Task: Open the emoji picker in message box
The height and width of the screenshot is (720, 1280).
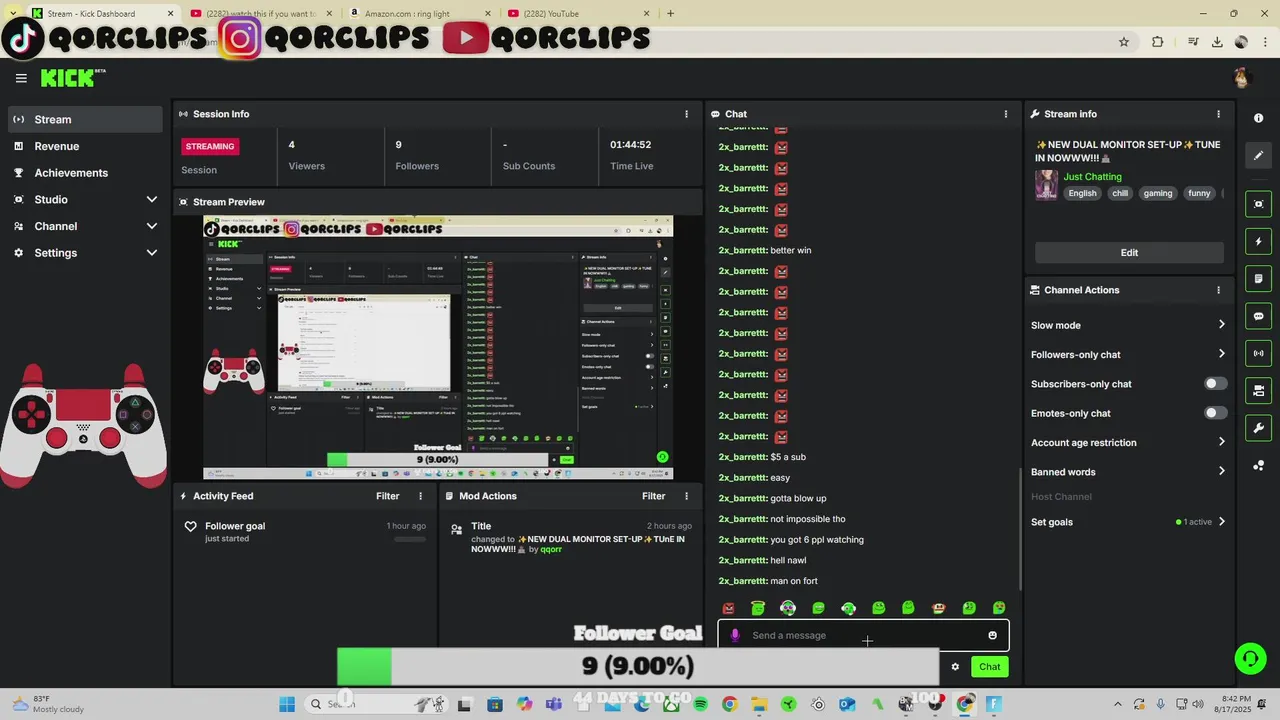Action: tap(992, 635)
